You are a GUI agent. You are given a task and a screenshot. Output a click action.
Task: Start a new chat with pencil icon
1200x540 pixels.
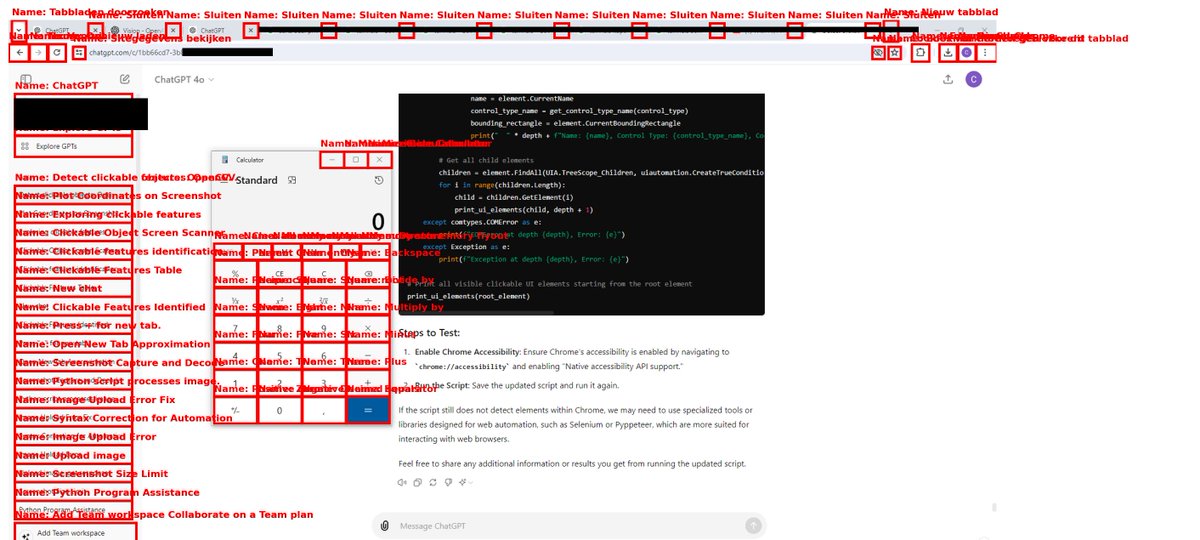(124, 79)
